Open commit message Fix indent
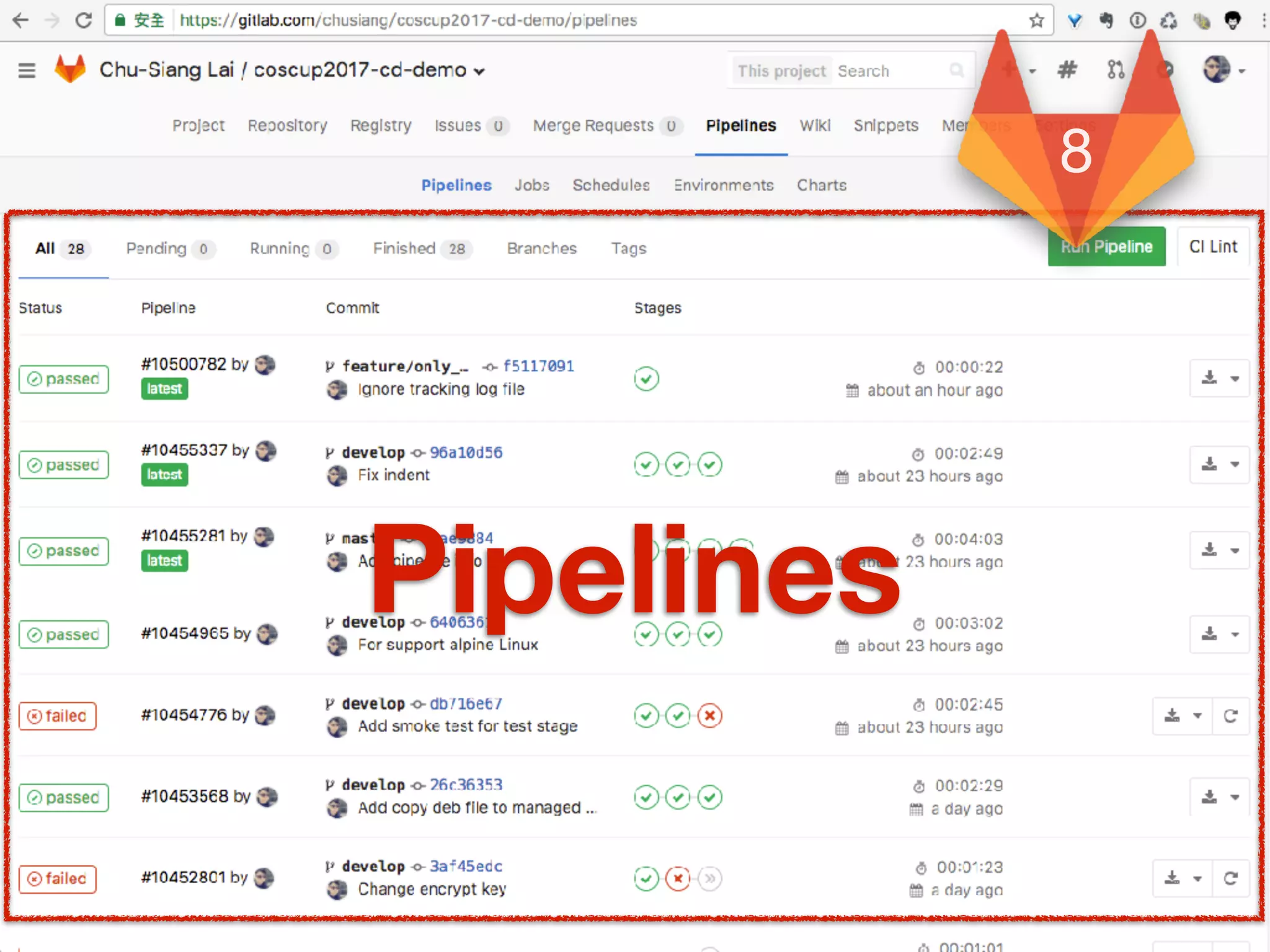The height and width of the screenshot is (952, 1270). click(x=394, y=475)
